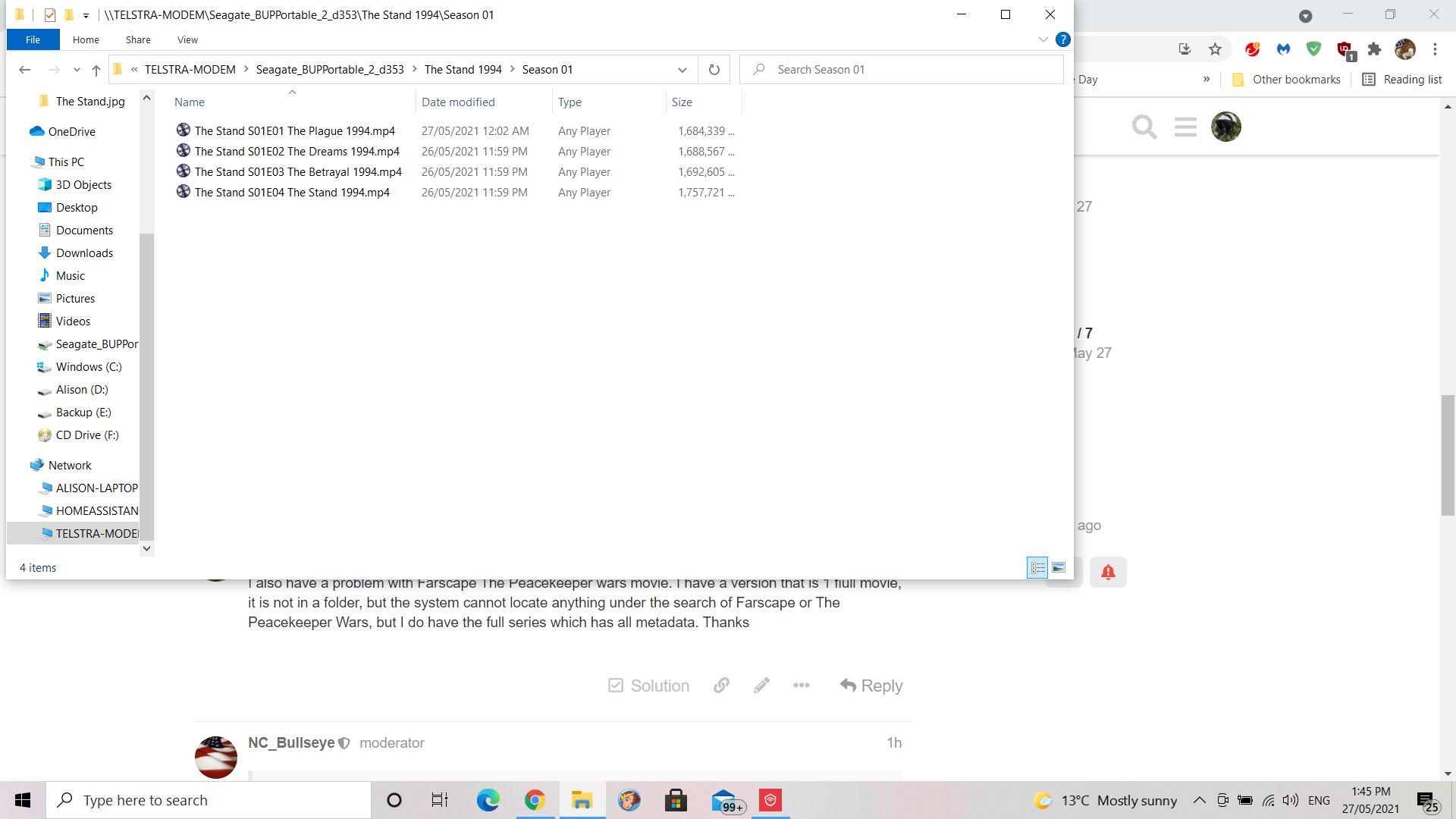Open the View ribbon tab
1456x819 pixels.
(x=187, y=39)
